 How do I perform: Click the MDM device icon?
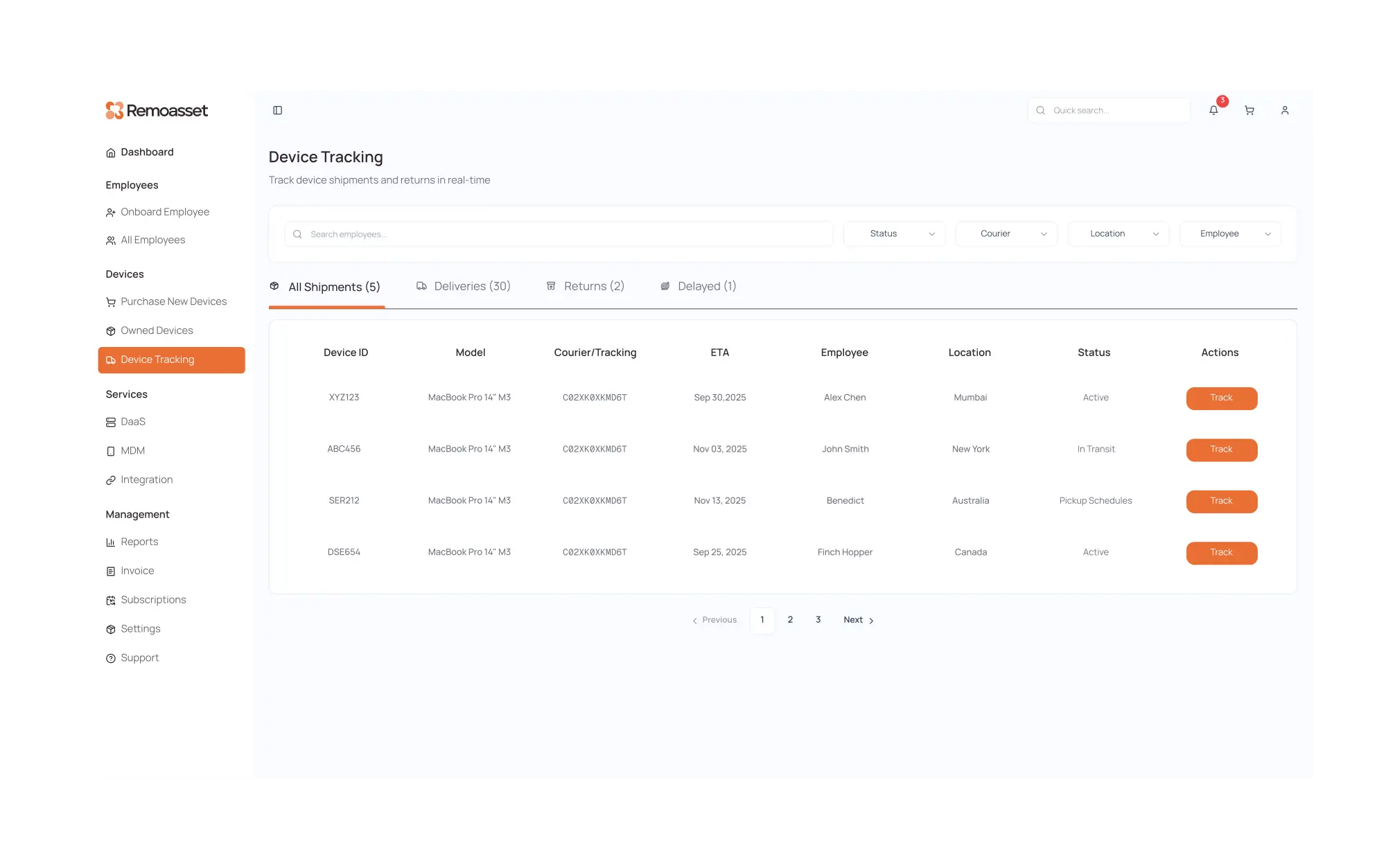coord(111,451)
